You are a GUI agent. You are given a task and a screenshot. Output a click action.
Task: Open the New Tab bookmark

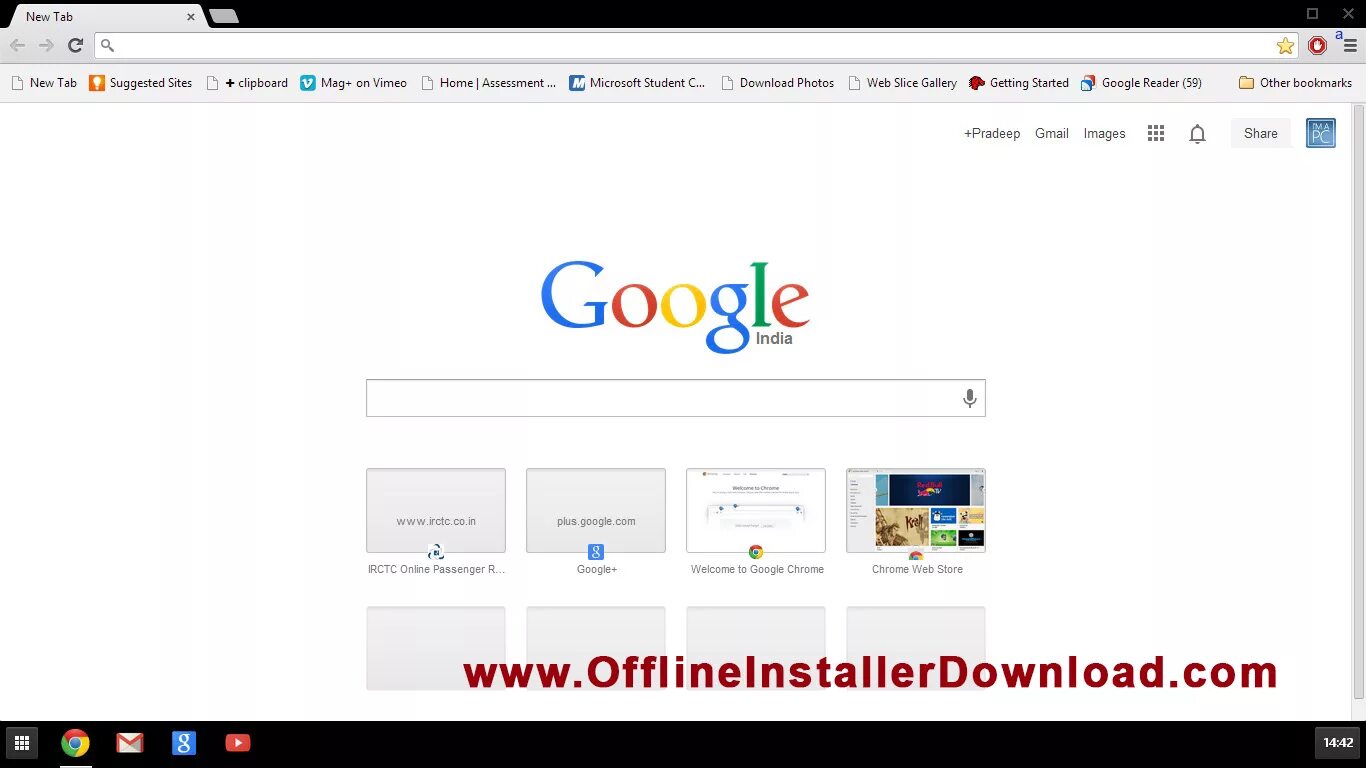43,83
